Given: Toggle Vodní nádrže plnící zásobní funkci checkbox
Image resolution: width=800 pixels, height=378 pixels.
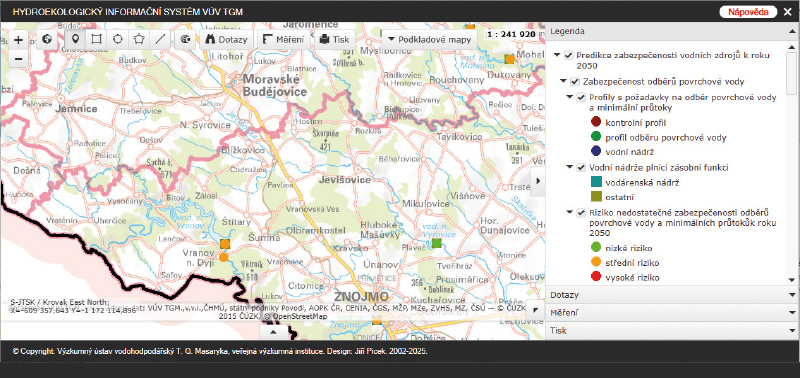Looking at the screenshot, I should [581, 167].
